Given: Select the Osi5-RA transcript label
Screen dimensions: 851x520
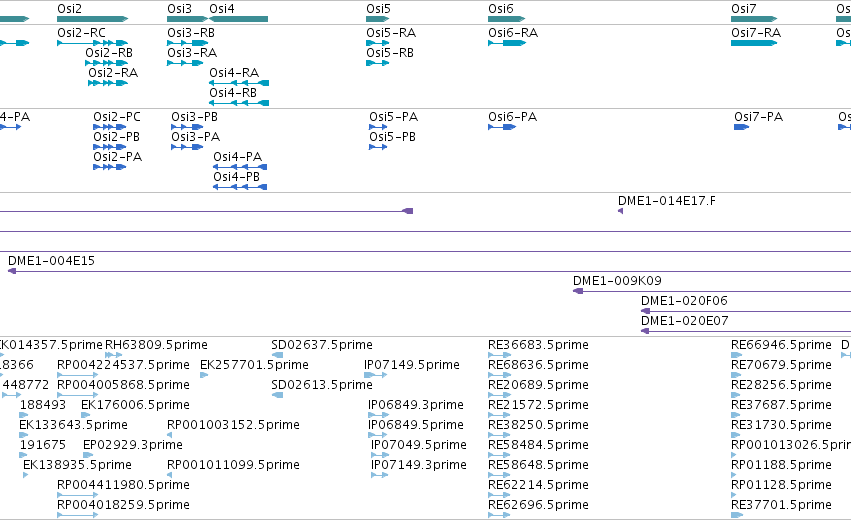Looking at the screenshot, I should point(391,33).
